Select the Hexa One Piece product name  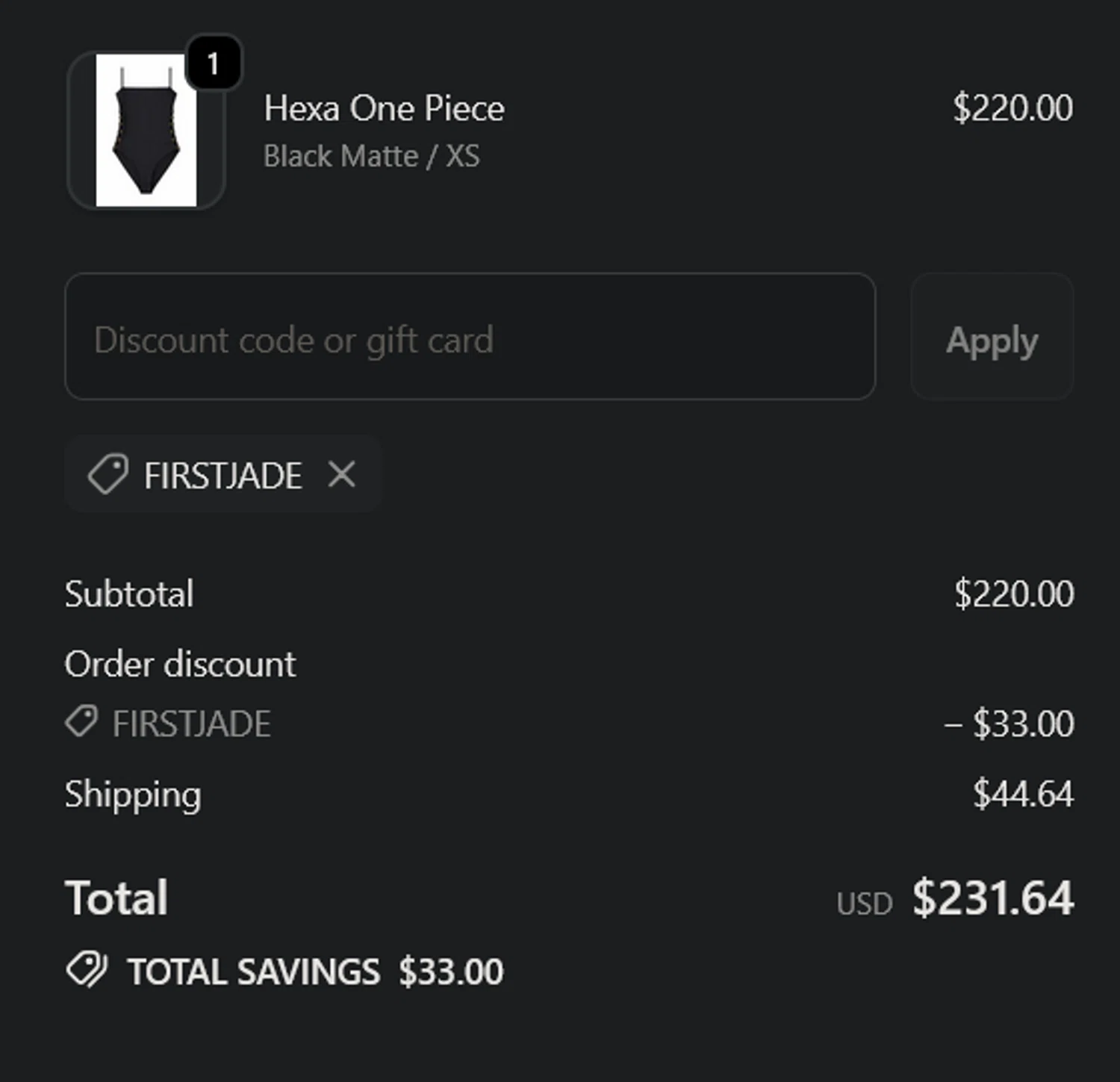pyautogui.click(x=384, y=108)
